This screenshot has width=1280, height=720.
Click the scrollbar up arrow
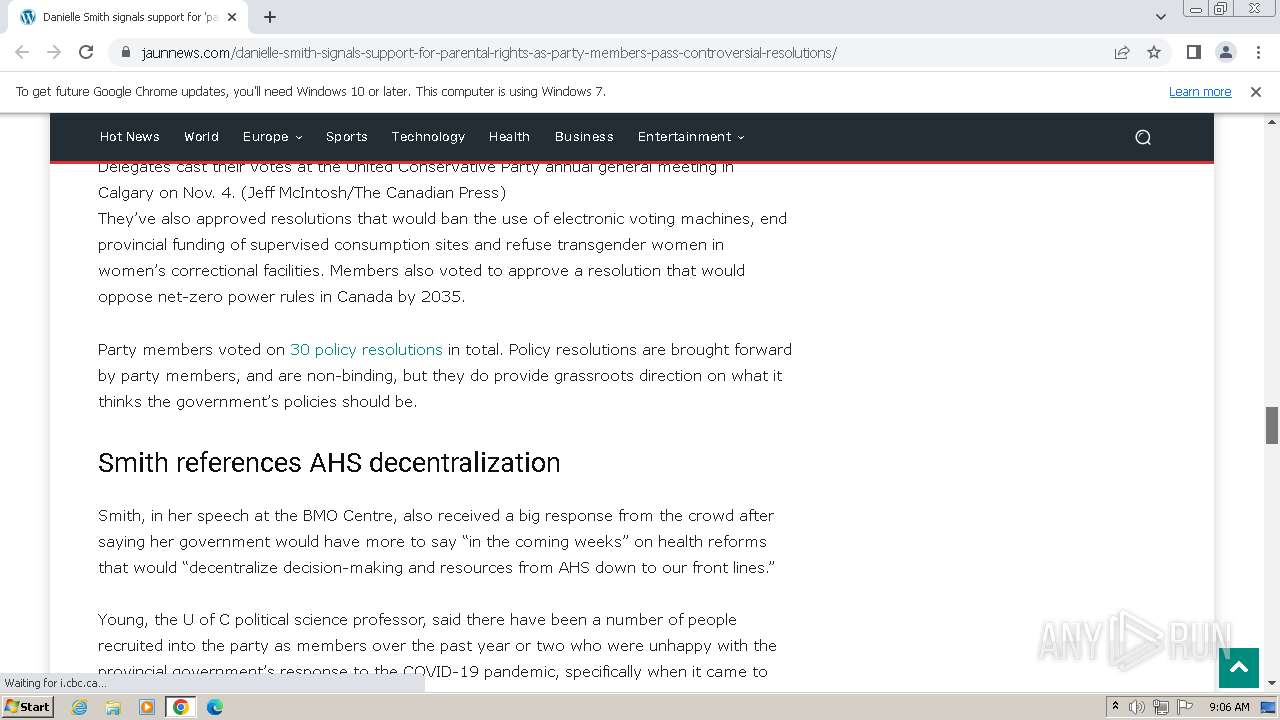(x=1272, y=121)
